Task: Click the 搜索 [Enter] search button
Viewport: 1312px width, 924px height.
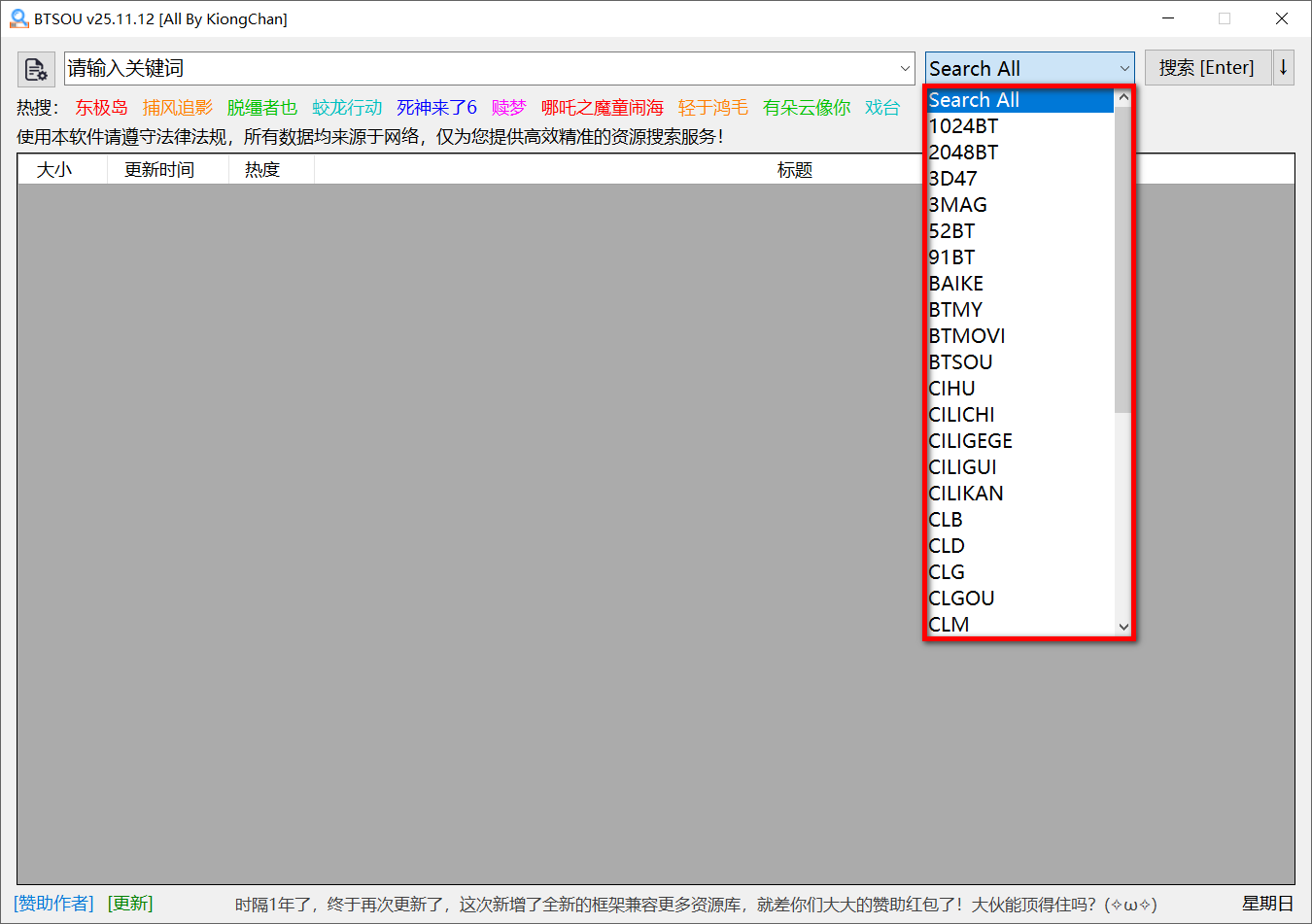Action: [x=1208, y=67]
